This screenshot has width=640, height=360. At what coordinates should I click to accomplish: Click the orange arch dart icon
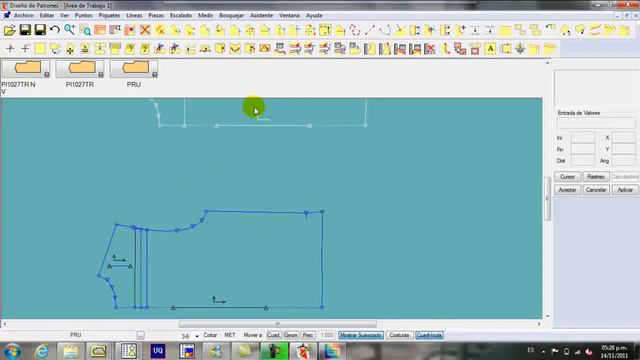(265, 49)
